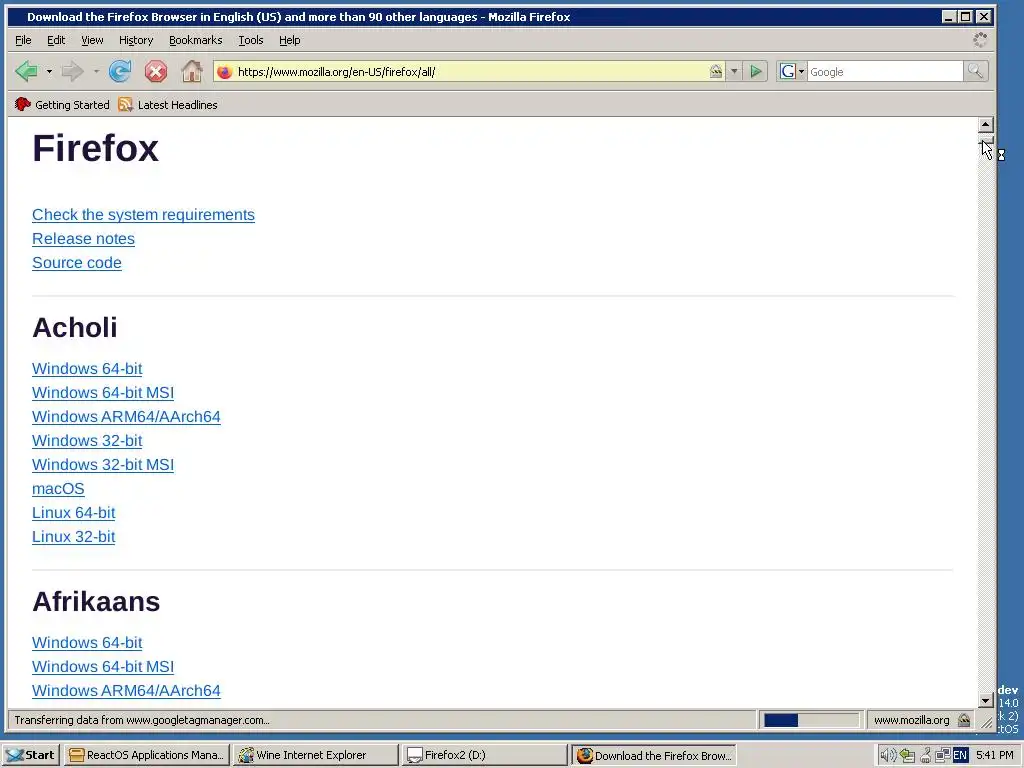Image resolution: width=1024 pixels, height=768 pixels.
Task: Click the Getting Started bookmark label
Action: tap(72, 104)
